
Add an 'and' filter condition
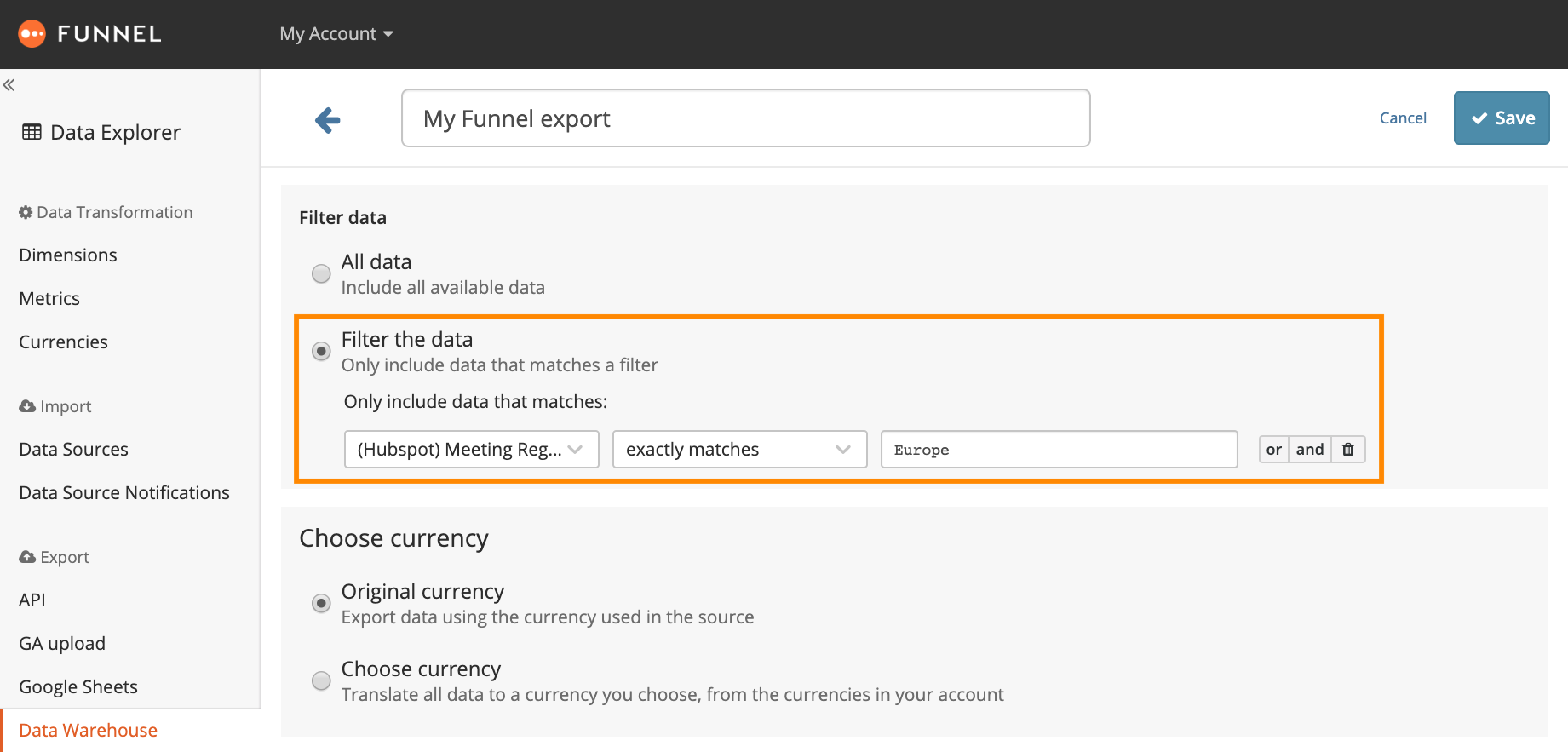tap(1310, 450)
